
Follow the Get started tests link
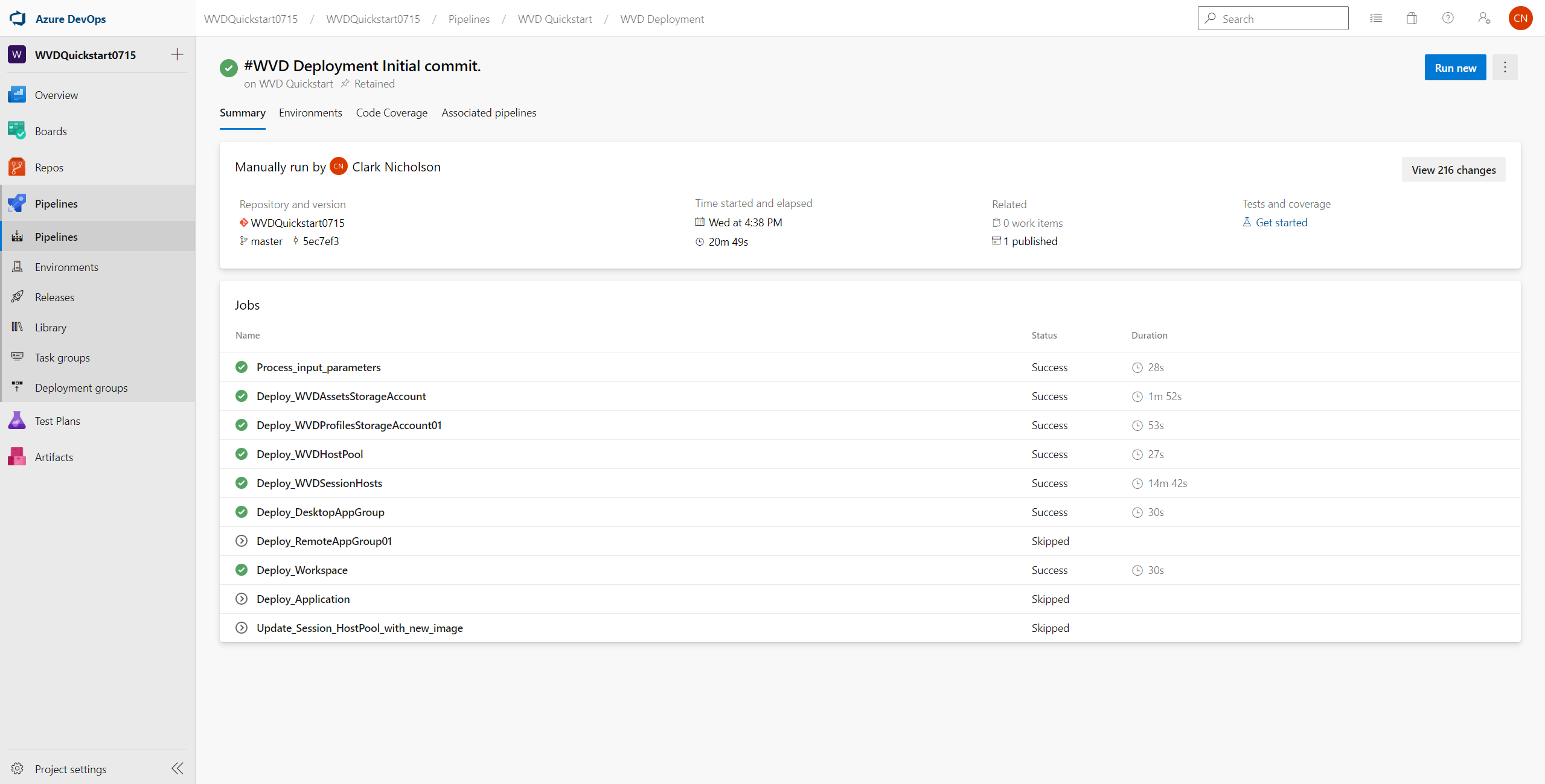click(1281, 222)
